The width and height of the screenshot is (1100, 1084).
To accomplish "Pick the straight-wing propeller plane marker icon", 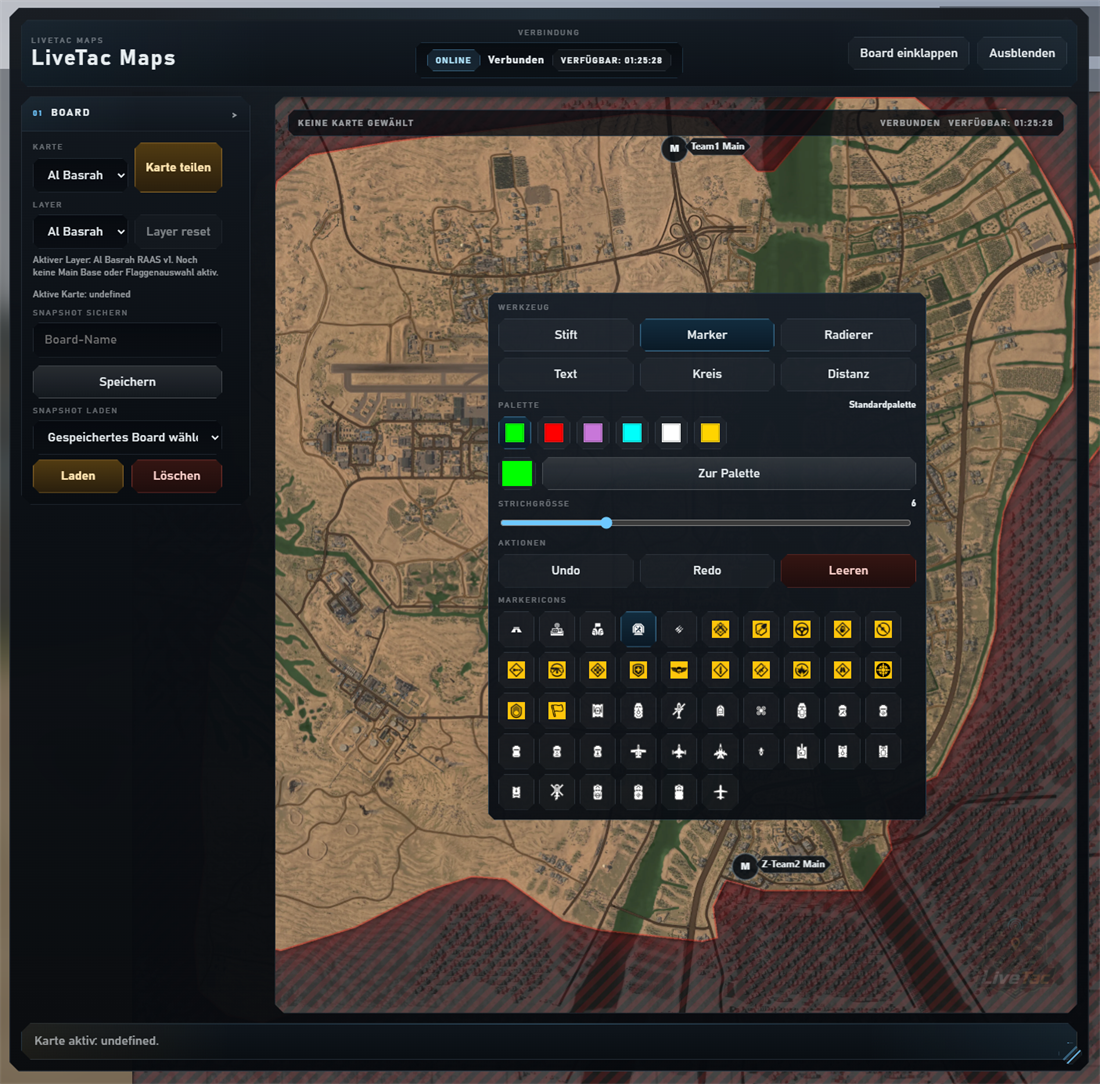I will [x=638, y=751].
